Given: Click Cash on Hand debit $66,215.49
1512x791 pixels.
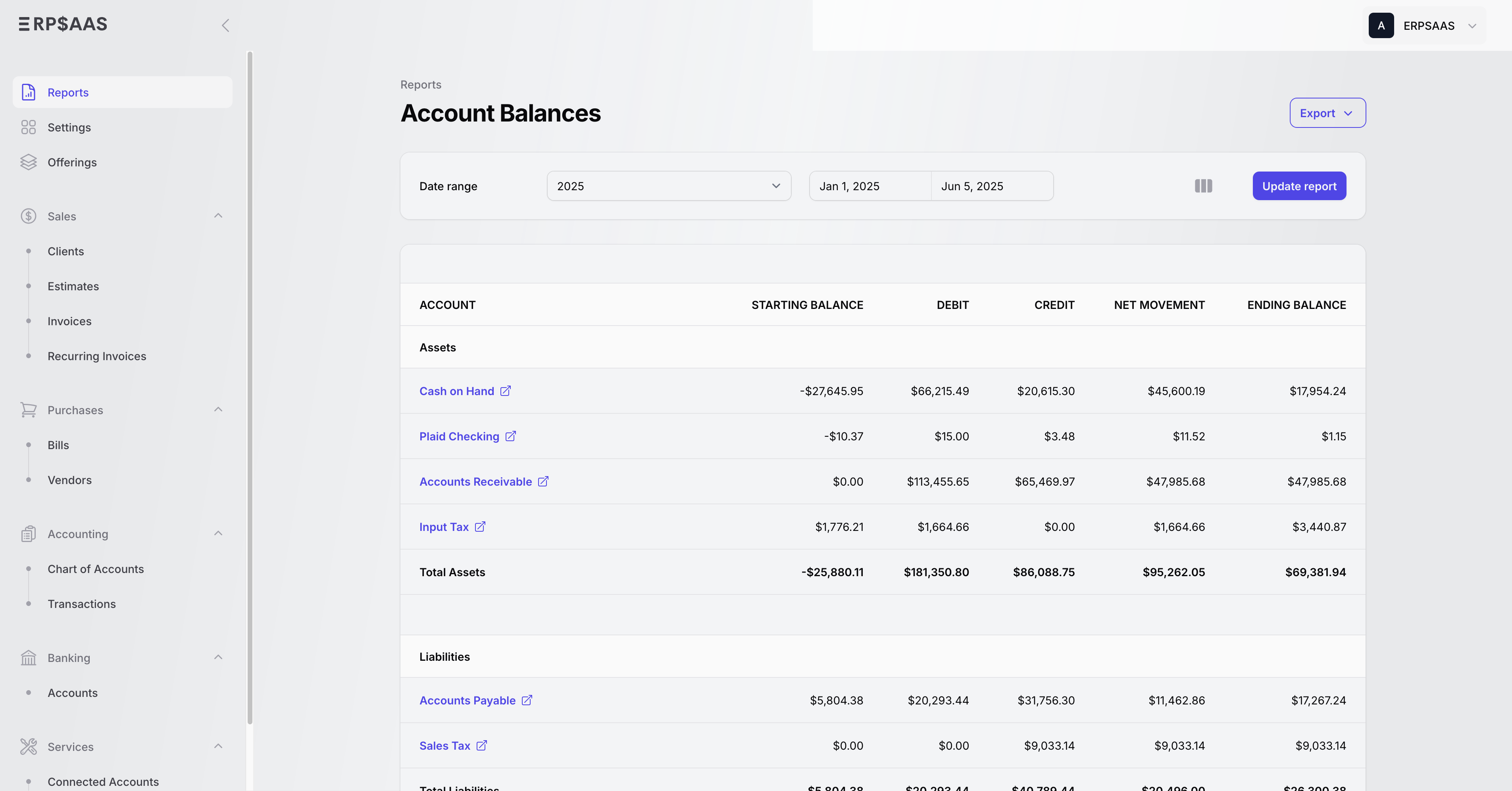Looking at the screenshot, I should click(940, 391).
